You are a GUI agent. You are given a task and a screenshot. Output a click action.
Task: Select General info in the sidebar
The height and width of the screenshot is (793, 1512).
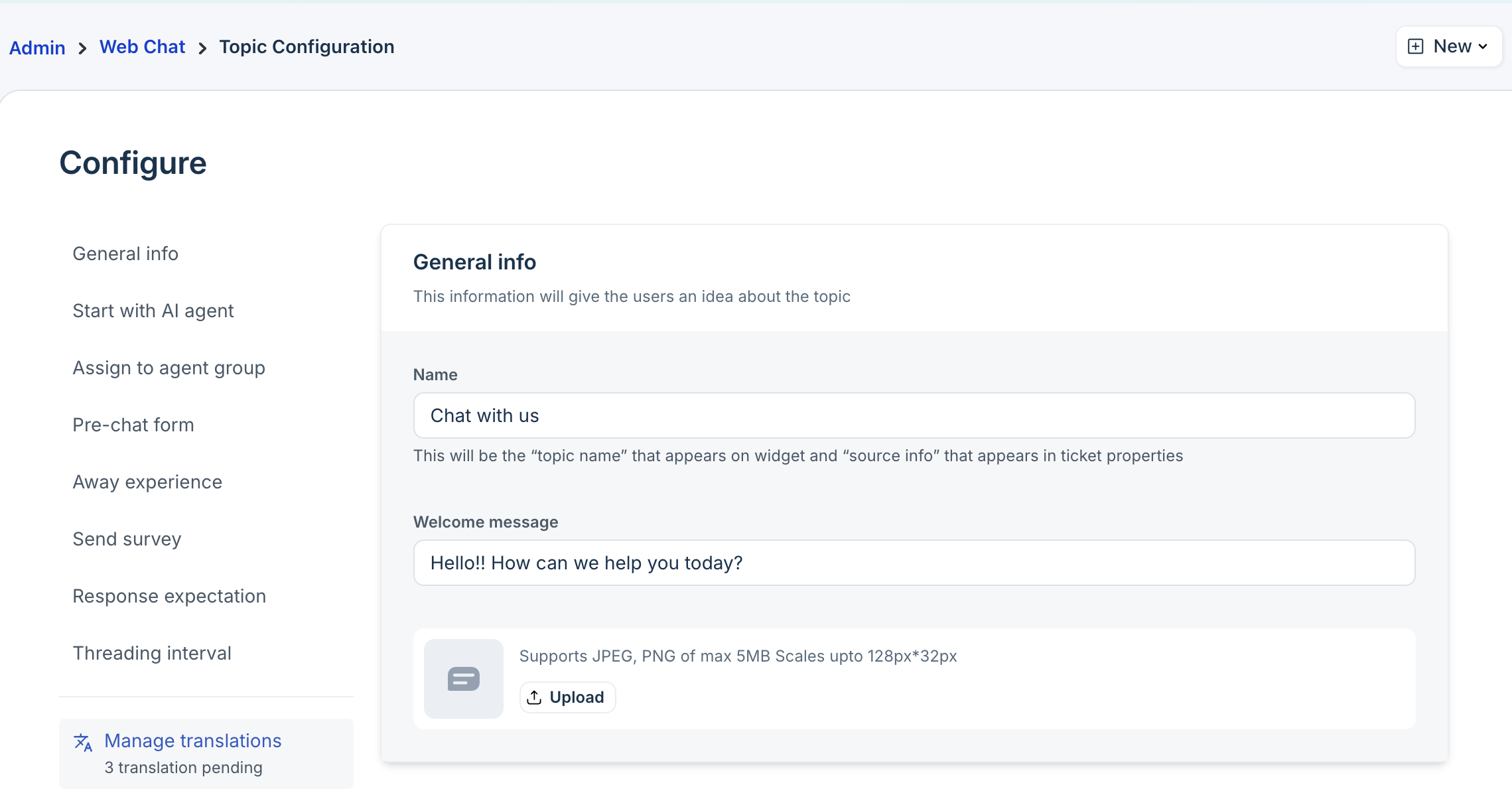pos(125,253)
